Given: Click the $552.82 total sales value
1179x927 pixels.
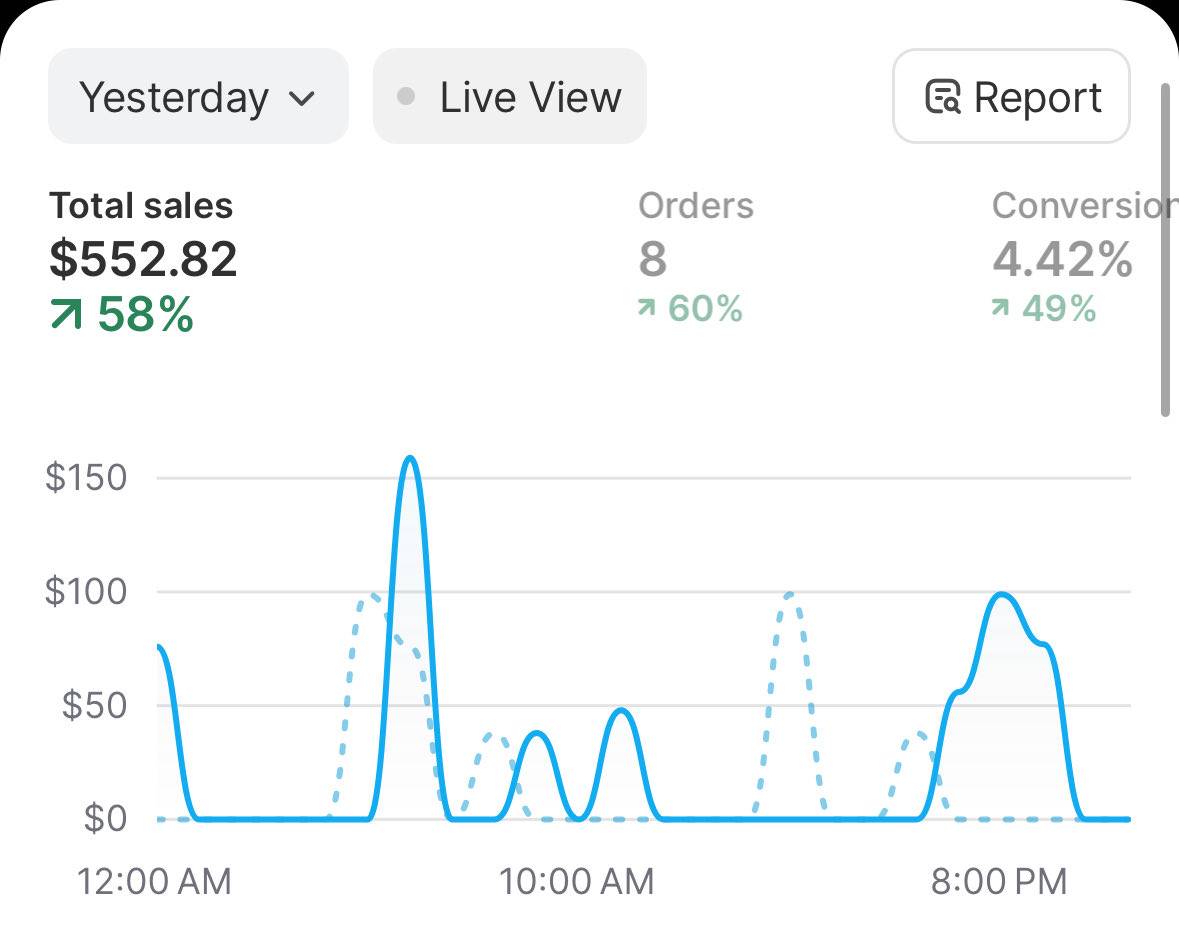Looking at the screenshot, I should click(143, 259).
